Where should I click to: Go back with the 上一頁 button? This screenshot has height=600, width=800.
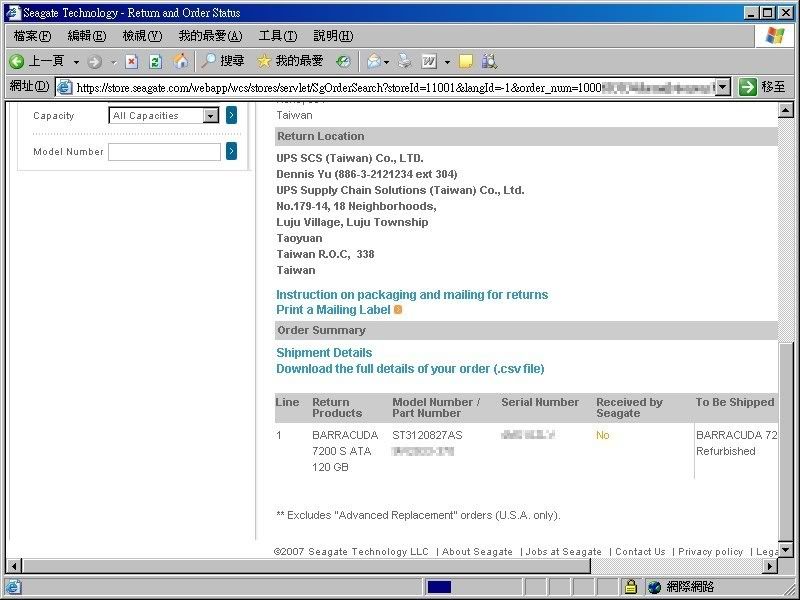click(x=36, y=61)
